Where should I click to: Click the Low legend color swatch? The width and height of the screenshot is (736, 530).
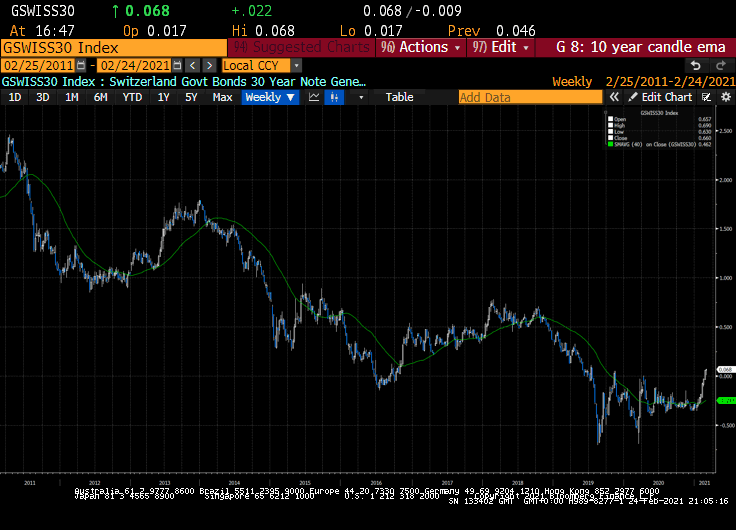coord(611,131)
